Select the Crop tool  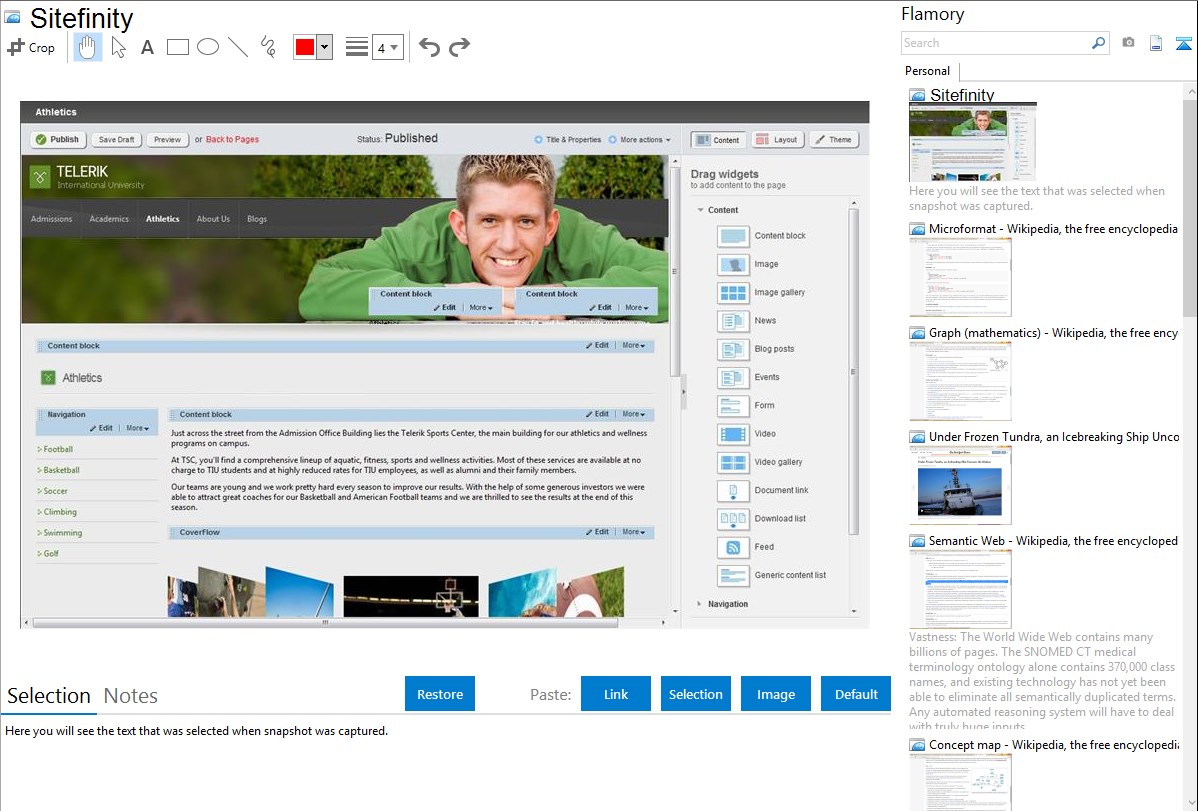coord(31,47)
